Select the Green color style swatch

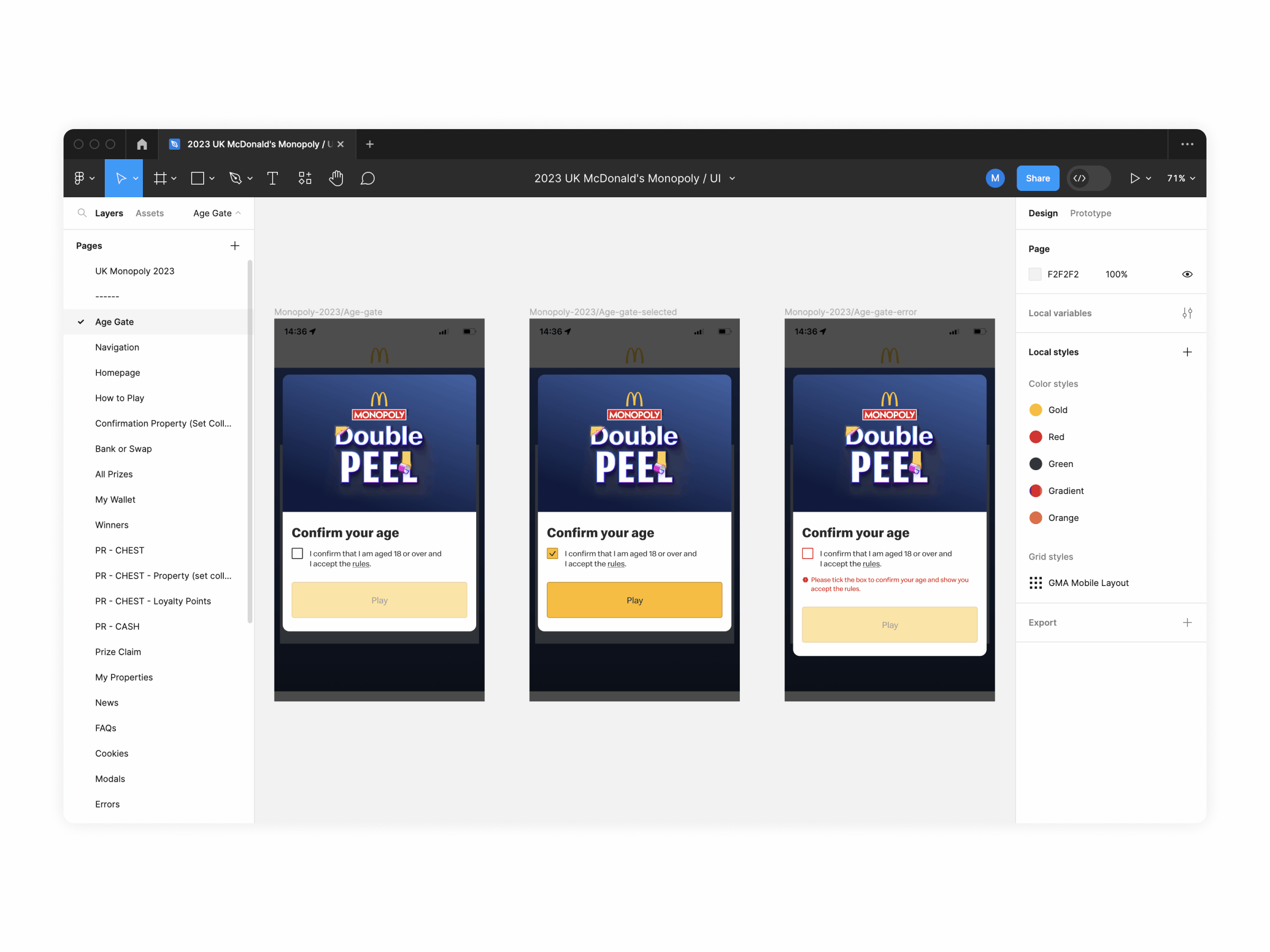click(1035, 464)
